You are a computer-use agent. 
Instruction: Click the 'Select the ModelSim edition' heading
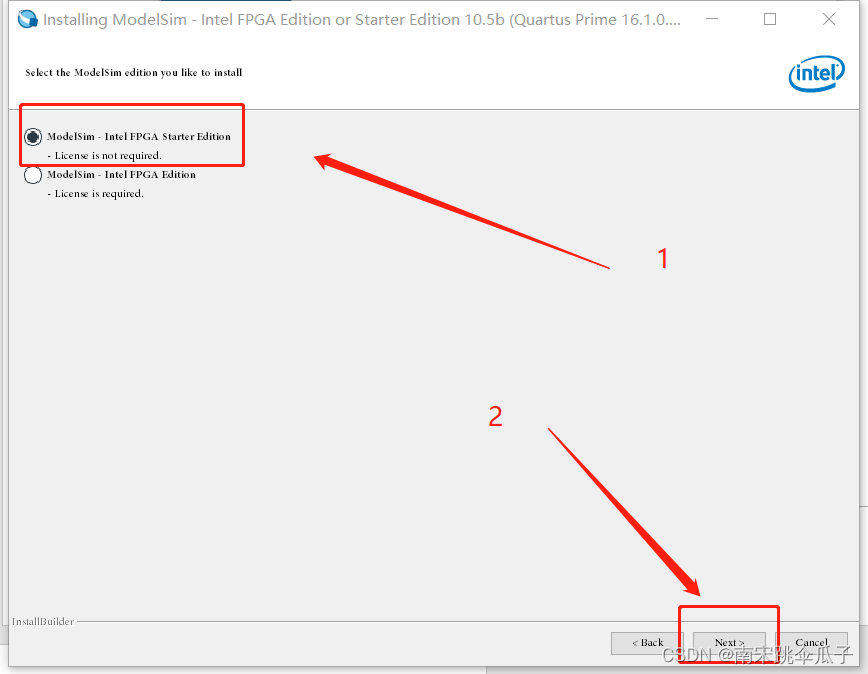tap(133, 72)
